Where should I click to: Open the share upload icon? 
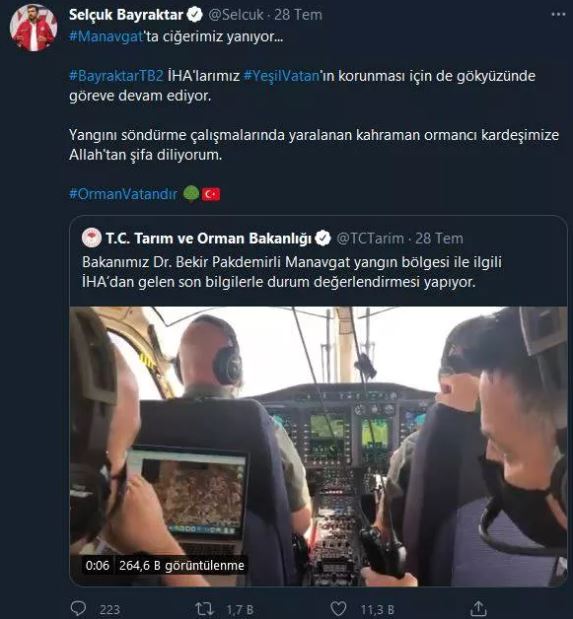(478, 608)
